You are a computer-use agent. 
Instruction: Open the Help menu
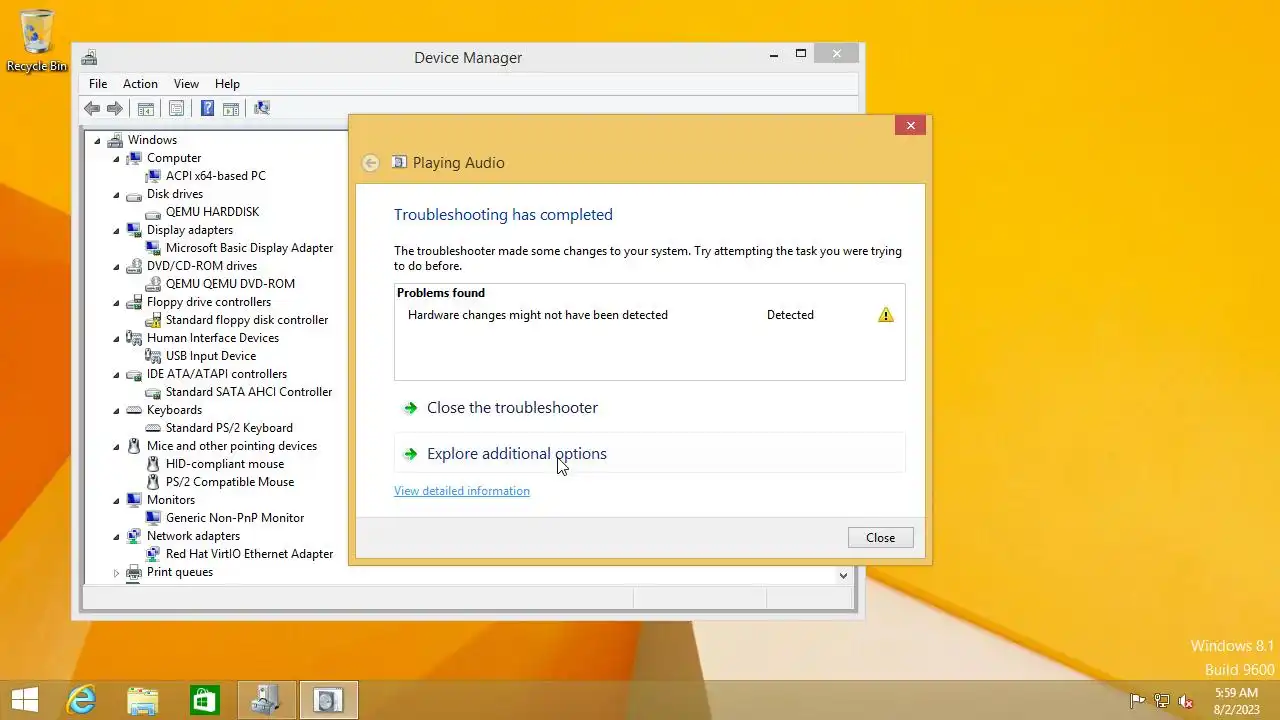pos(227,84)
